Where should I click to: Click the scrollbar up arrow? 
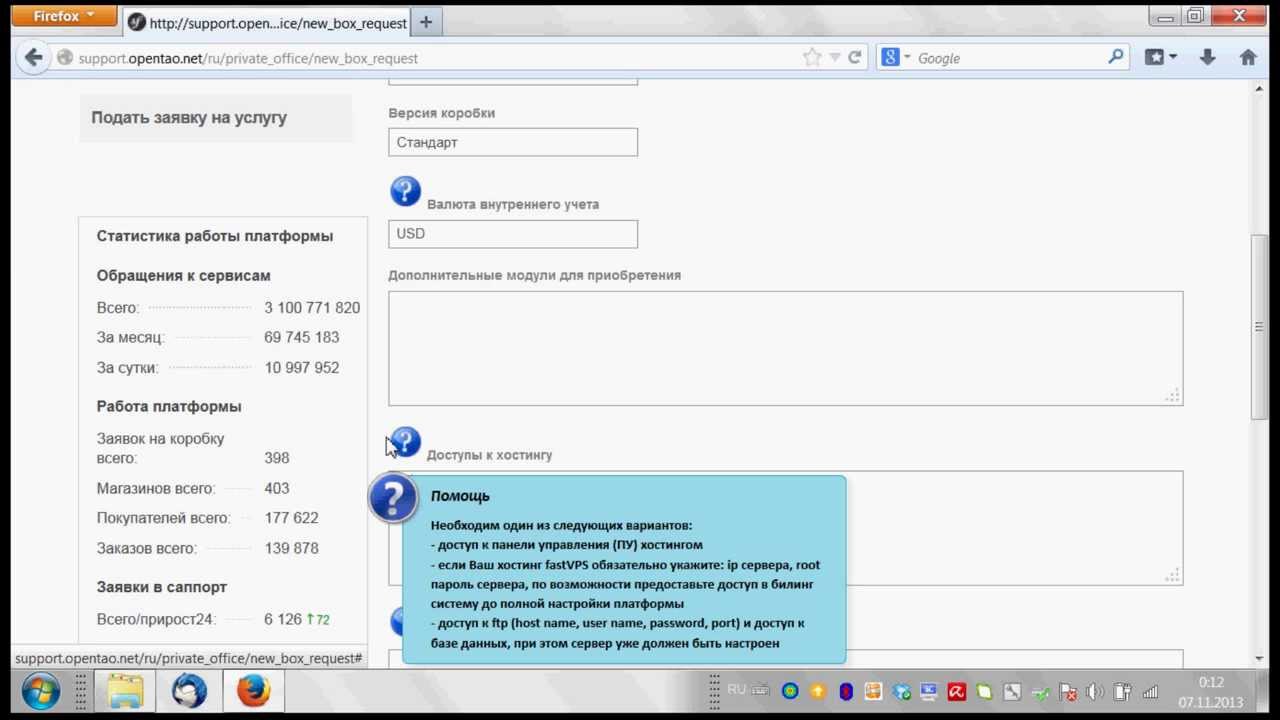[x=1259, y=89]
